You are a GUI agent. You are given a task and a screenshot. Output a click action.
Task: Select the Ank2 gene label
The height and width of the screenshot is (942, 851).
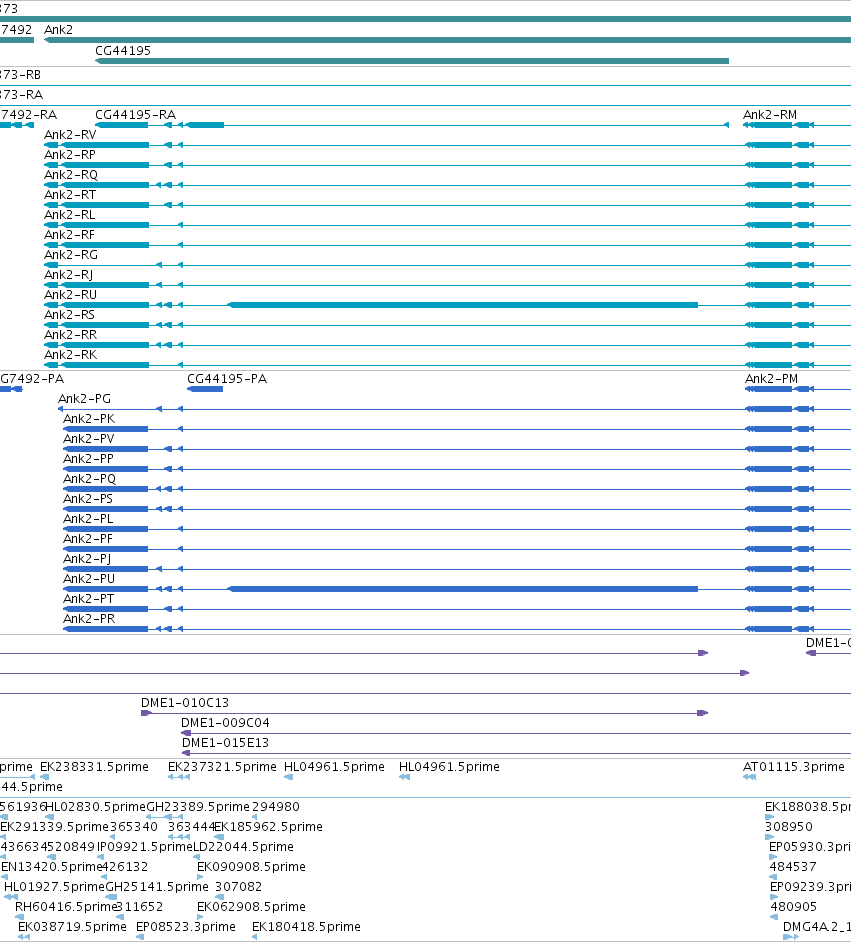58,29
